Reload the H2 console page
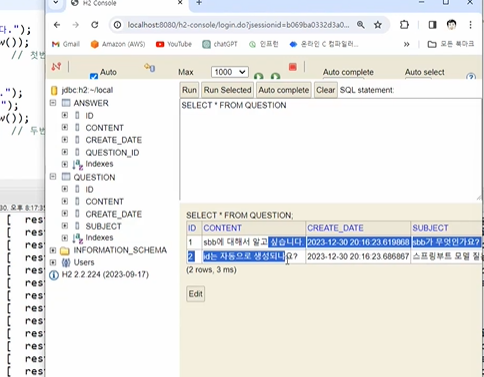 tap(95, 25)
